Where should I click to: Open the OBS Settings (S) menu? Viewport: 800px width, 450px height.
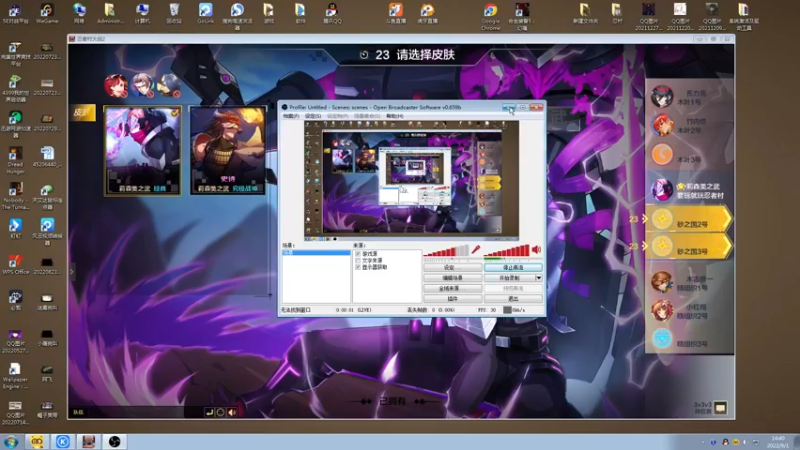[313, 116]
